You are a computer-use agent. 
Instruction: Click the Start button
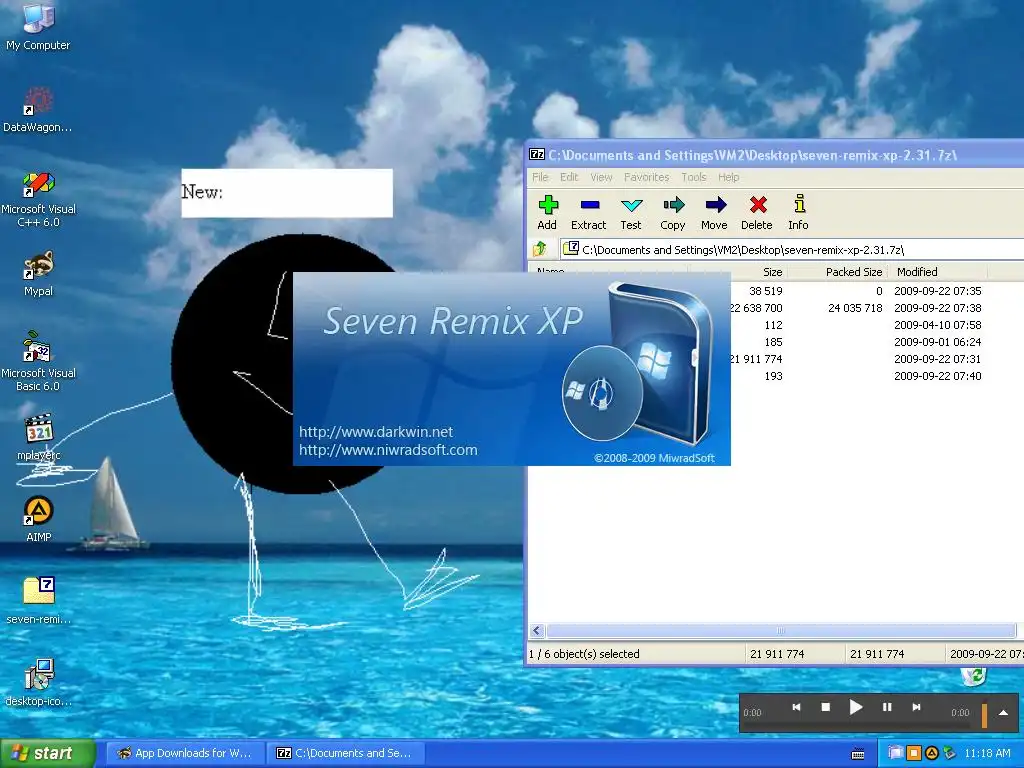click(x=47, y=754)
